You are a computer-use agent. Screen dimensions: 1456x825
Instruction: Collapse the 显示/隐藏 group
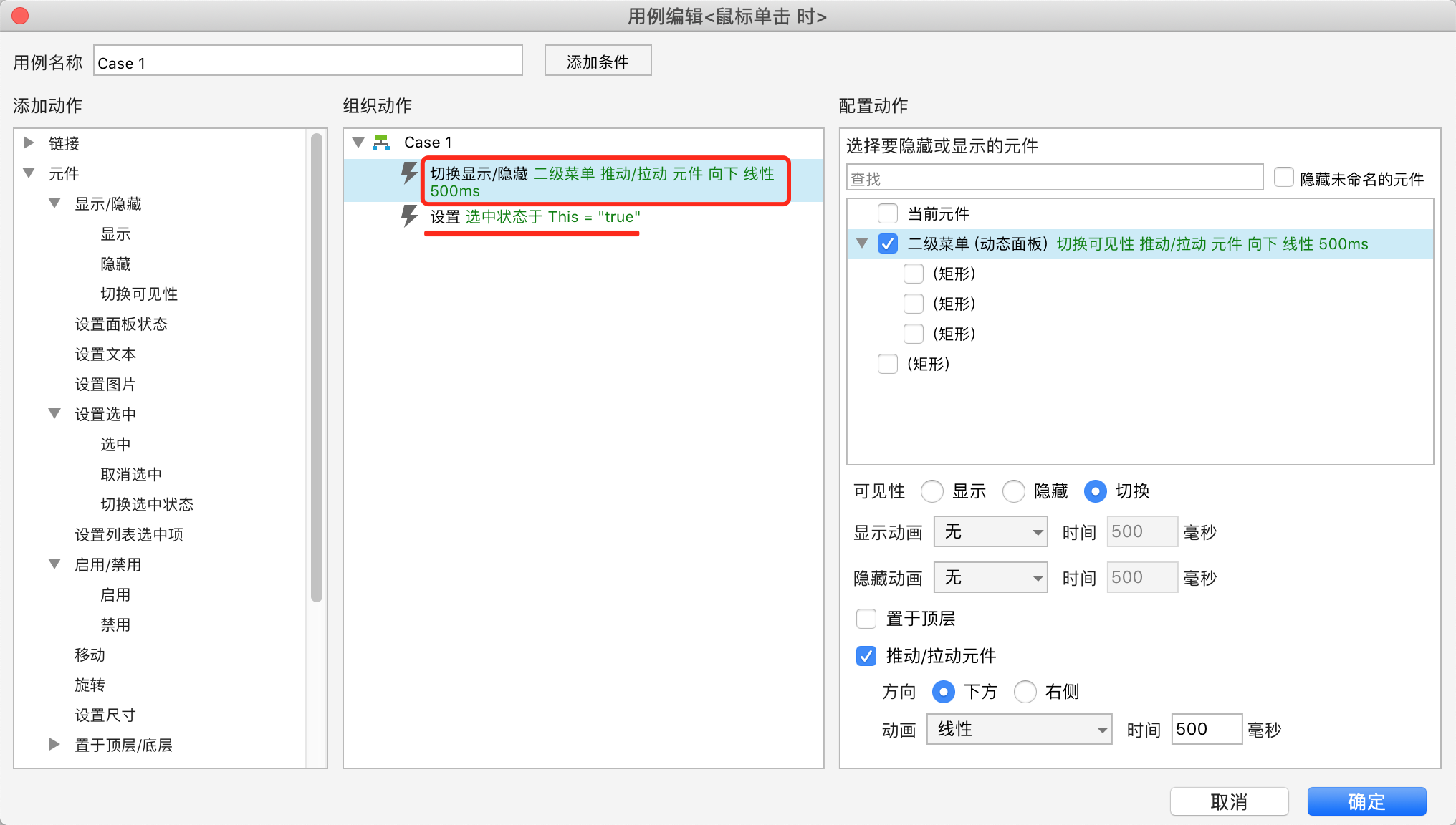(x=54, y=203)
